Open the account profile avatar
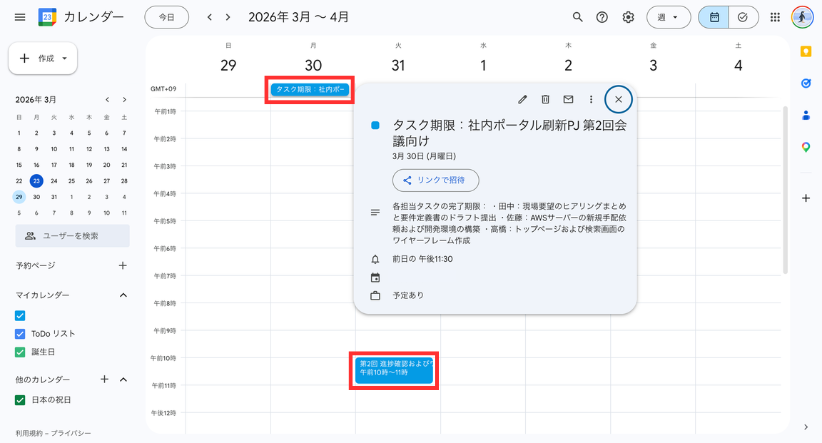Viewport: 822px width, 443px height. pyautogui.click(x=802, y=17)
